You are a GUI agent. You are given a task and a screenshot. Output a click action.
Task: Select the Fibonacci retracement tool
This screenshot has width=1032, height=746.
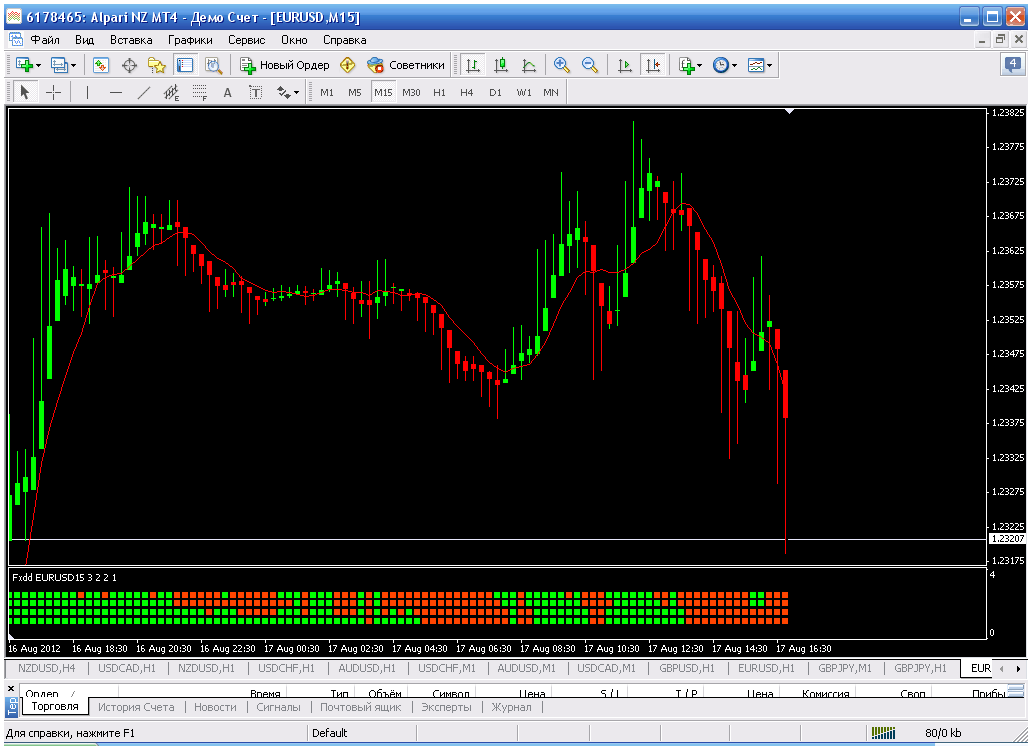click(199, 92)
